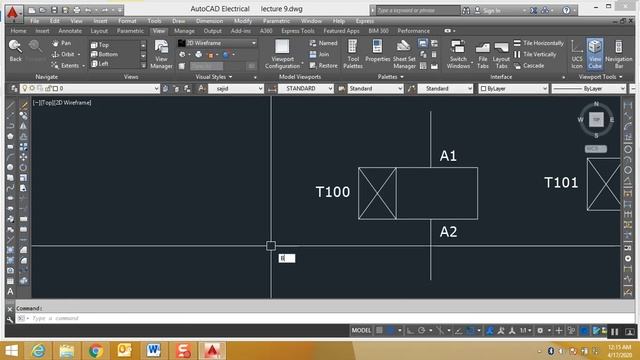Select the Circle tool in Draw toolbar
Image resolution: width=640 pixels, height=360 pixels.
10,167
